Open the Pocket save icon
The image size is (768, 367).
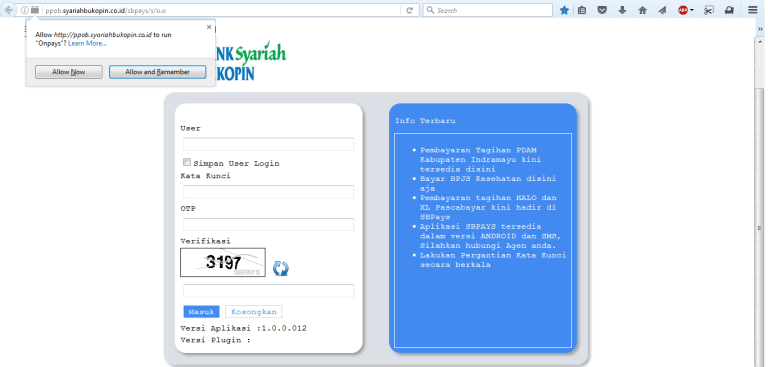pos(602,10)
